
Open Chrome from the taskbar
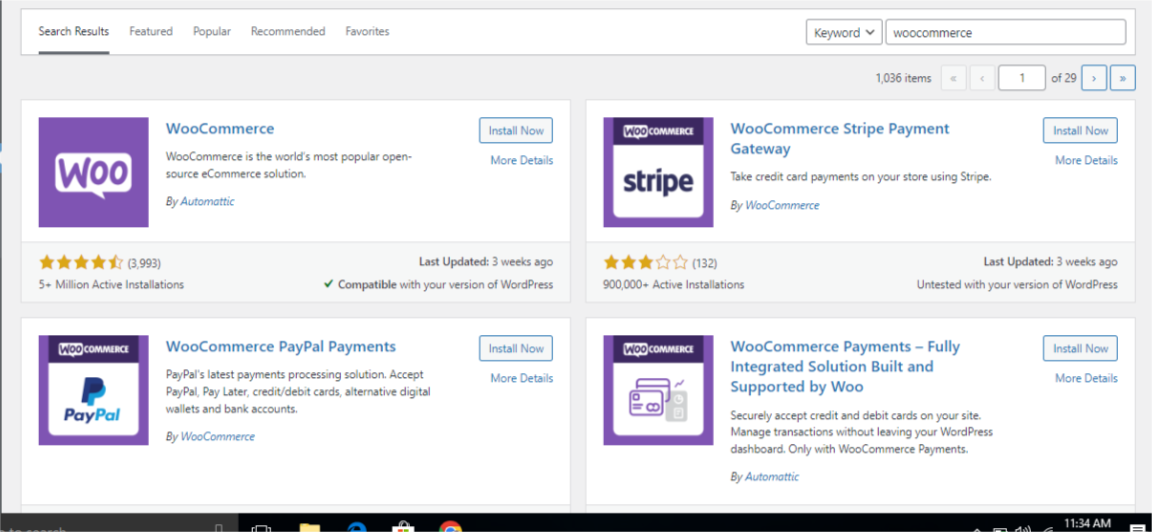point(450,528)
